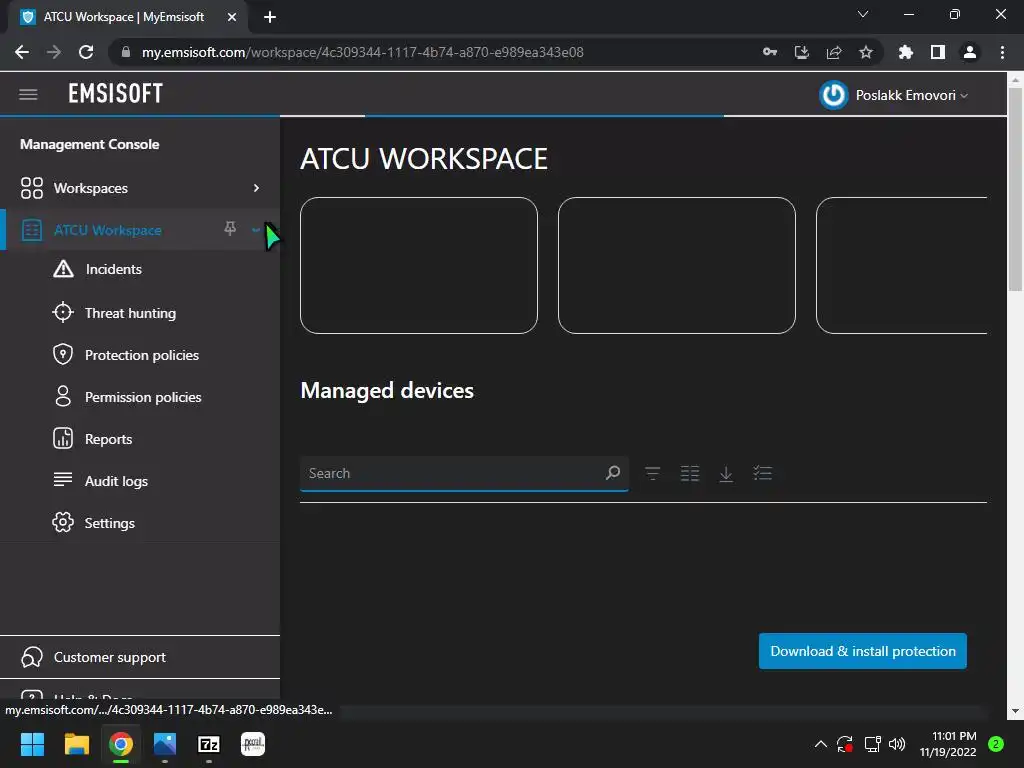Click the export download icon
This screenshot has width=1024, height=768.
[x=726, y=473]
